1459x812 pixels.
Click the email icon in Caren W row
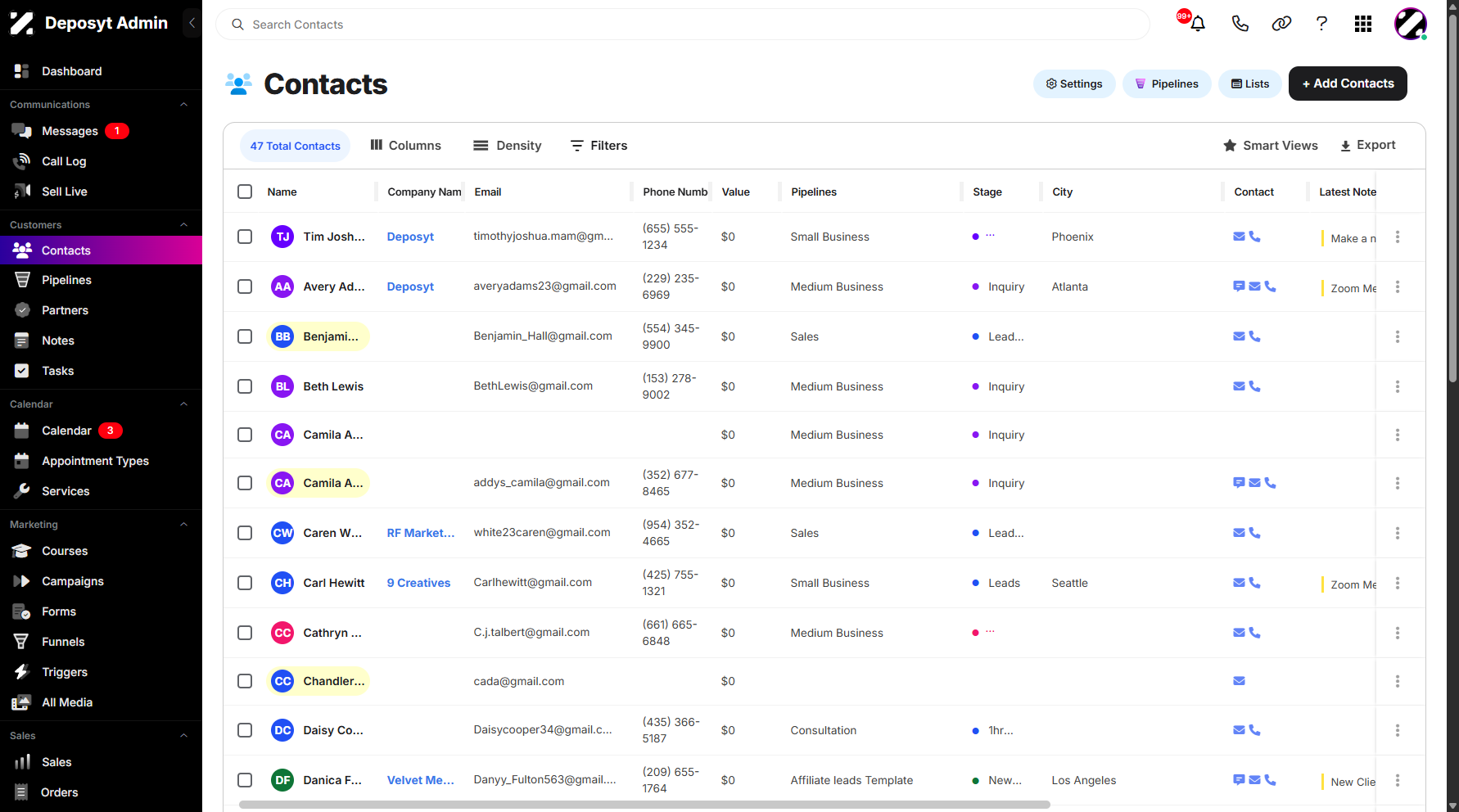point(1239,533)
